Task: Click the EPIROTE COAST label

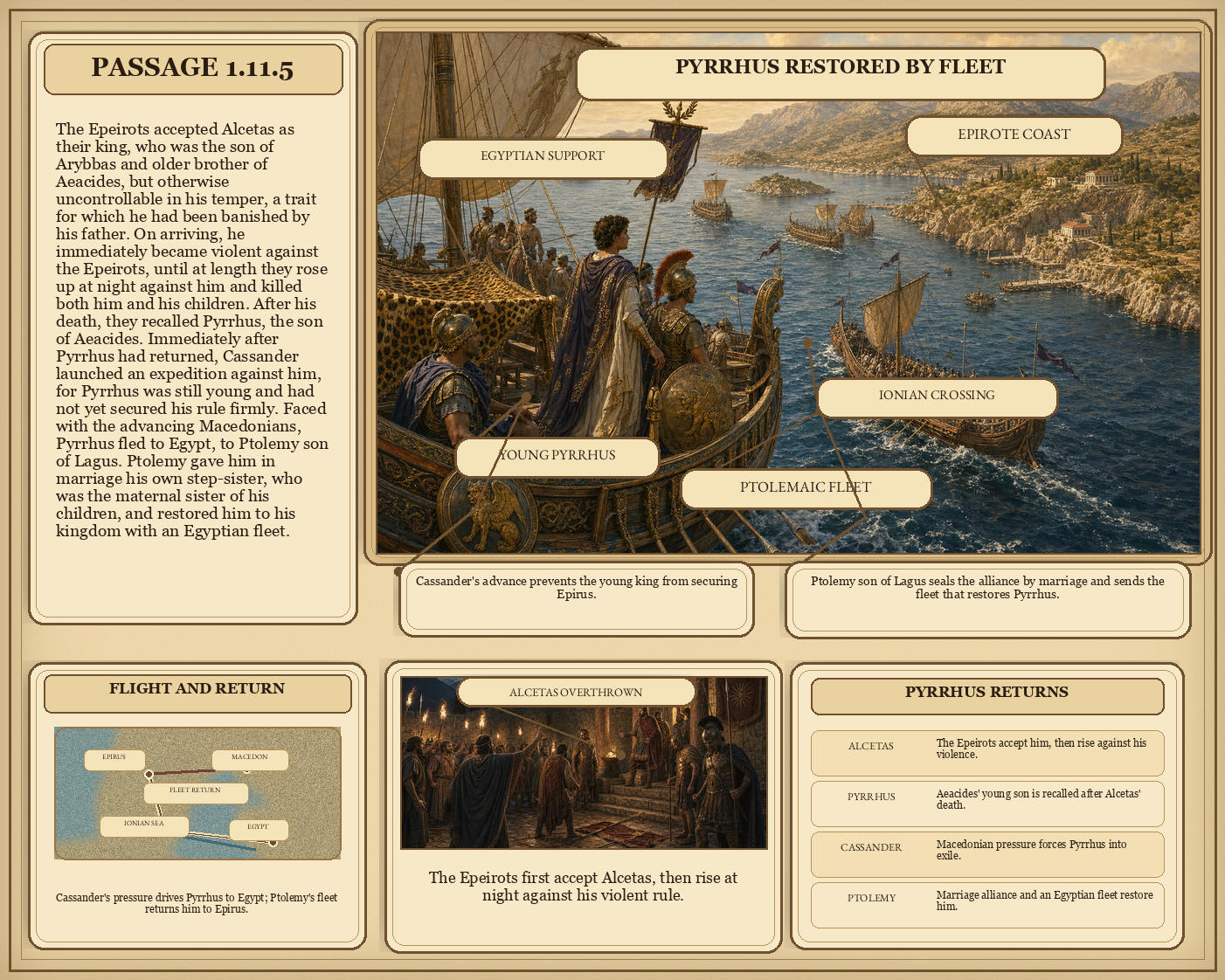Action: (x=1014, y=136)
